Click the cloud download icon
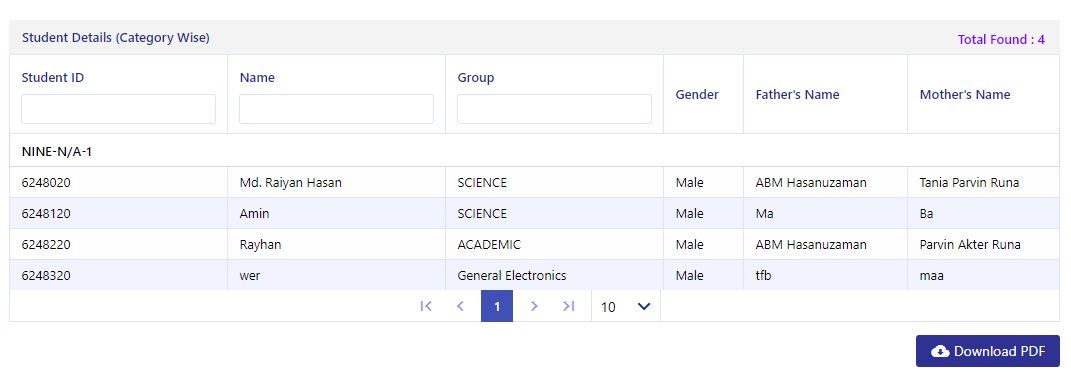 940,351
